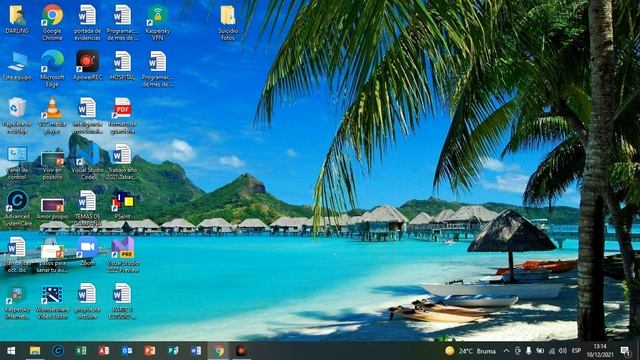Launch Wondershare Video Editor shortcut

point(52,302)
